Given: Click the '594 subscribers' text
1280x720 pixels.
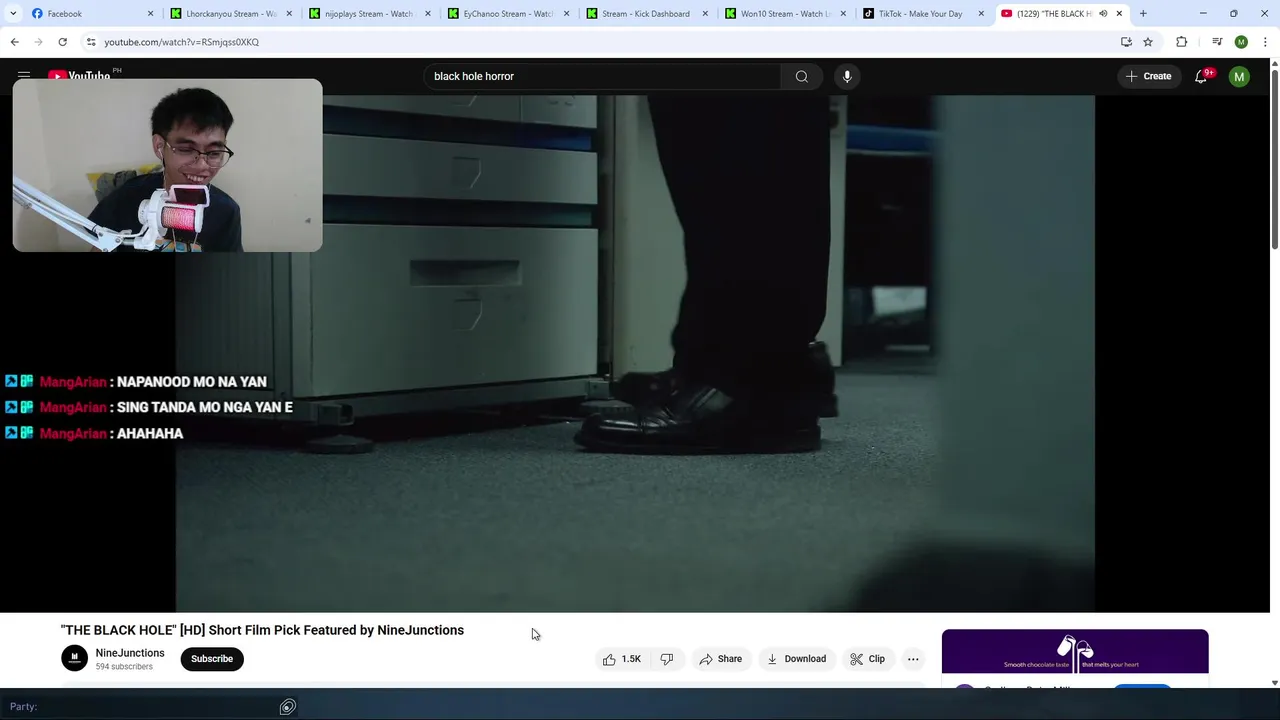Looking at the screenshot, I should (124, 667).
